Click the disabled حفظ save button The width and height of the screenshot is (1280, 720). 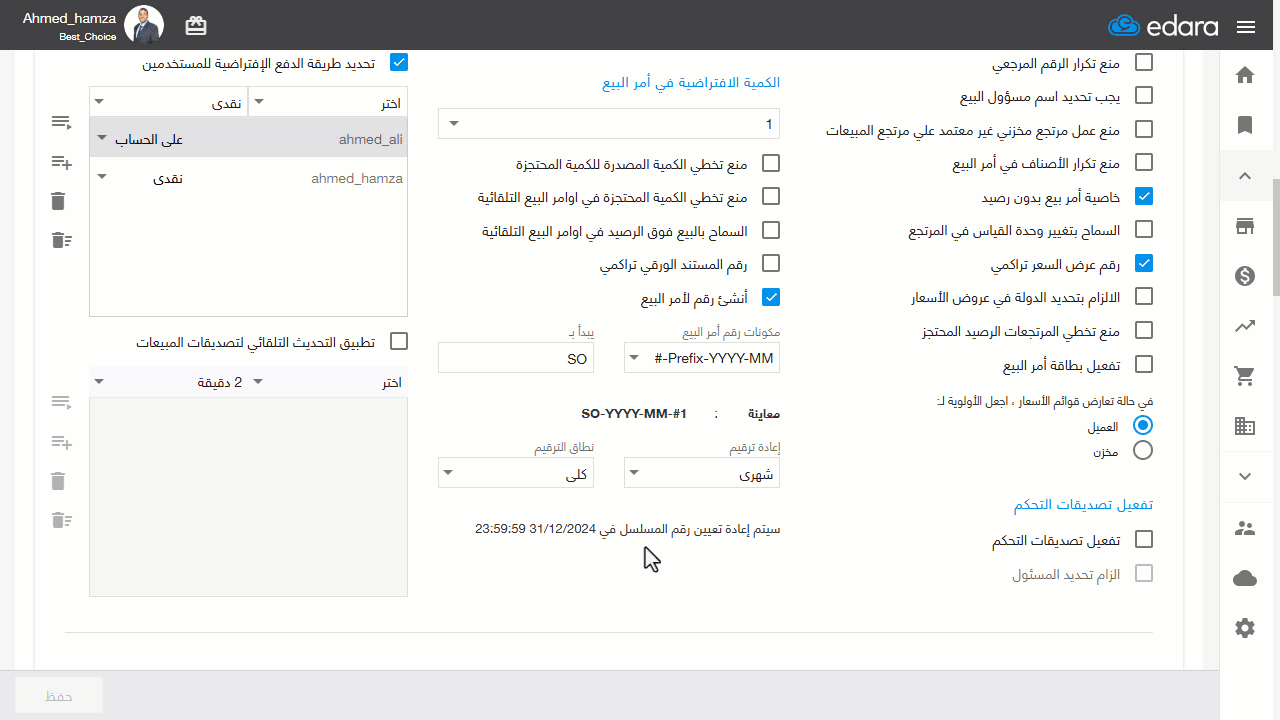[59, 696]
